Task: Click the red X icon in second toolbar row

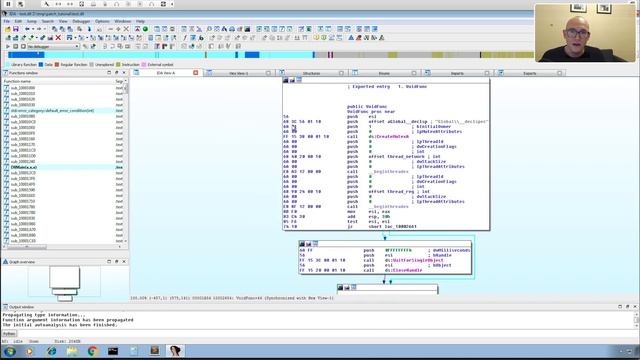Action: (58, 38)
